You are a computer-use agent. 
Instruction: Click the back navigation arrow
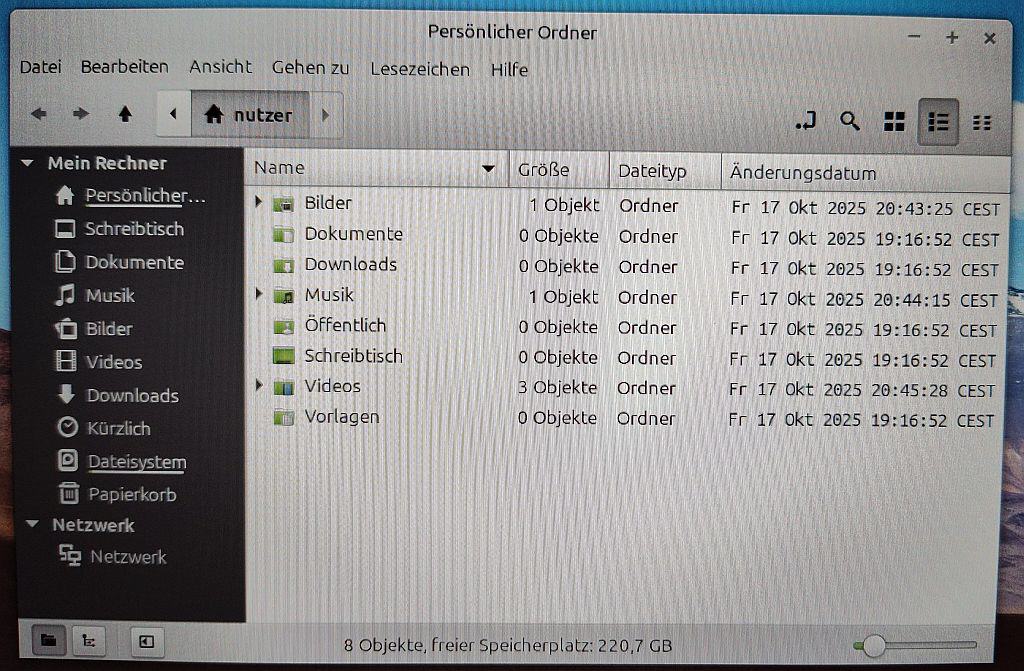click(38, 114)
